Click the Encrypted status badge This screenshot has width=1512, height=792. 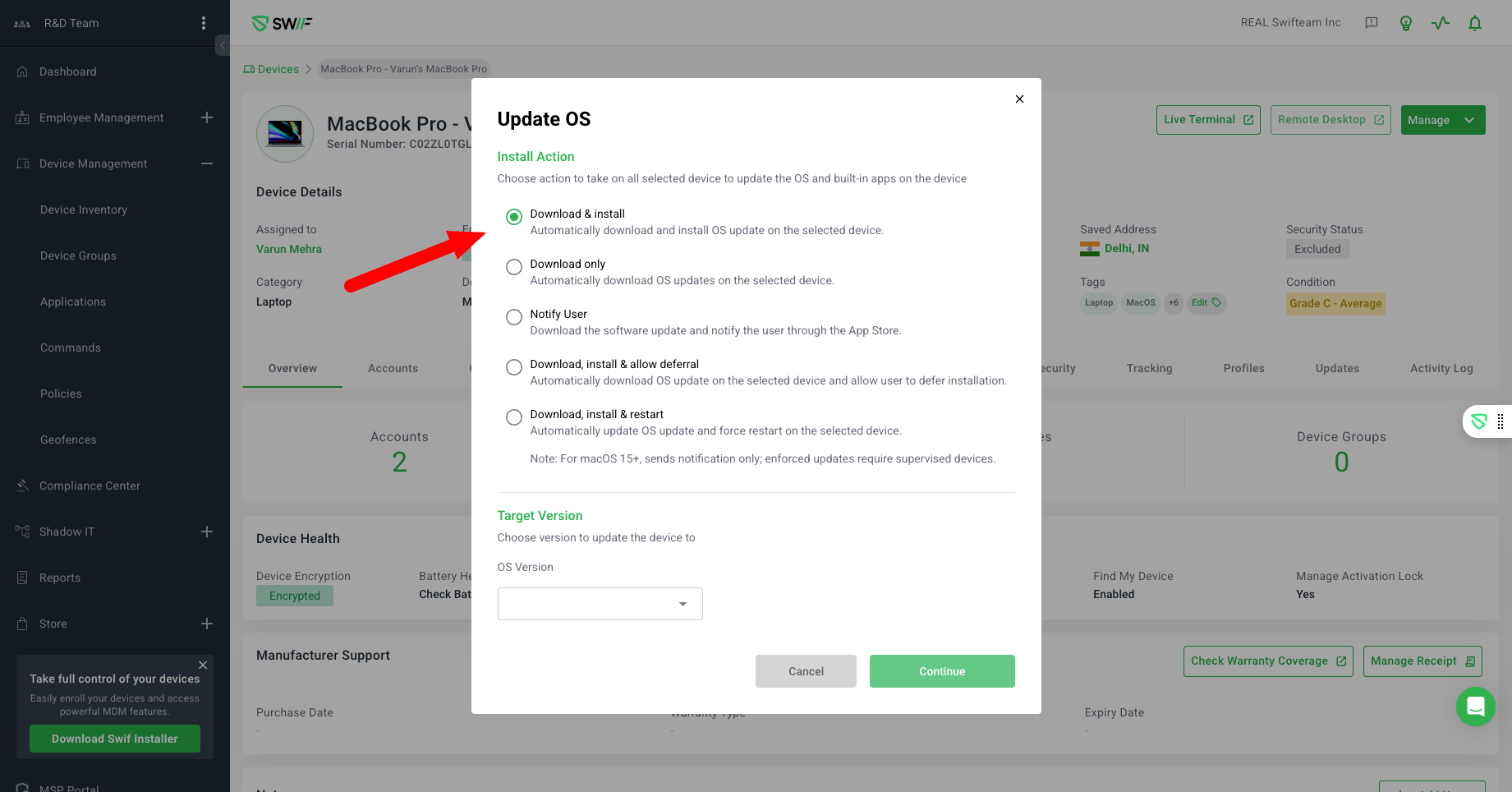point(295,596)
